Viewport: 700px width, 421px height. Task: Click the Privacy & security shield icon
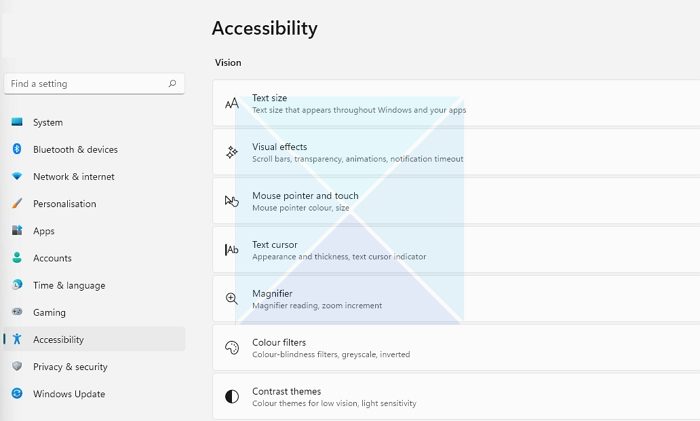coord(17,367)
